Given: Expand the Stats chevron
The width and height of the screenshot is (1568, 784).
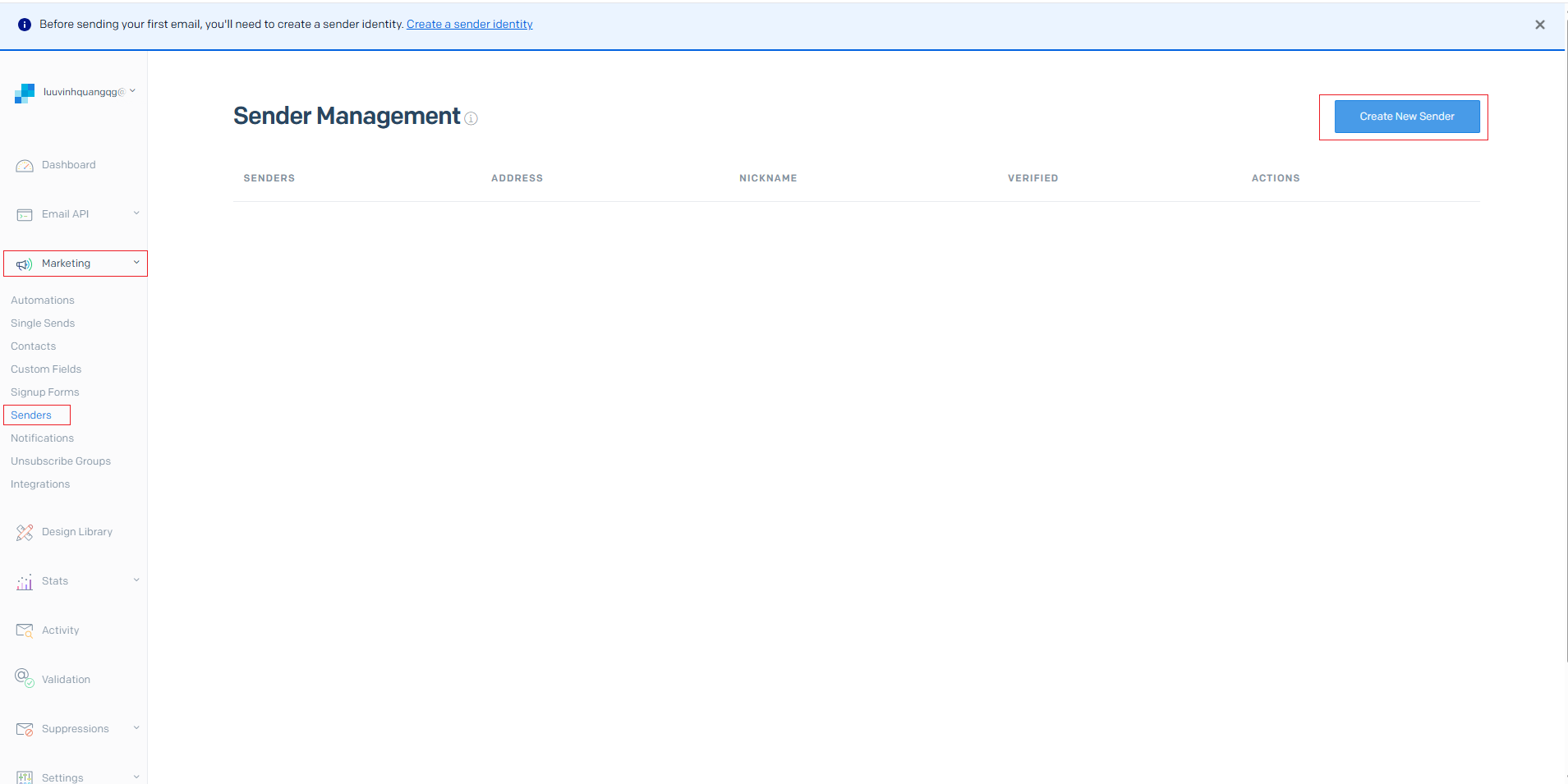Looking at the screenshot, I should click(x=136, y=580).
